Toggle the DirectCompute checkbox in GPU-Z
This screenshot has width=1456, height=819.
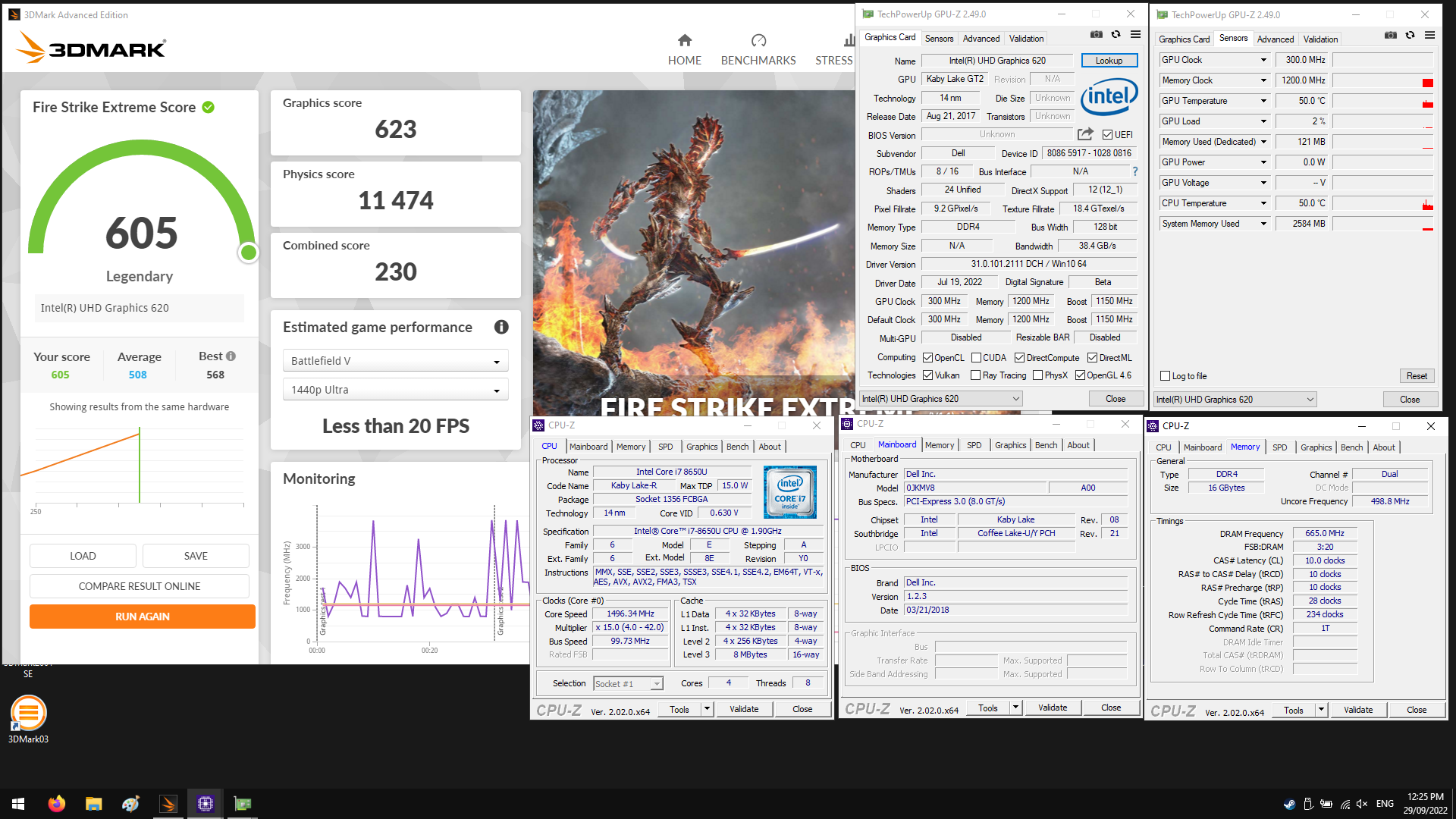coord(1020,358)
